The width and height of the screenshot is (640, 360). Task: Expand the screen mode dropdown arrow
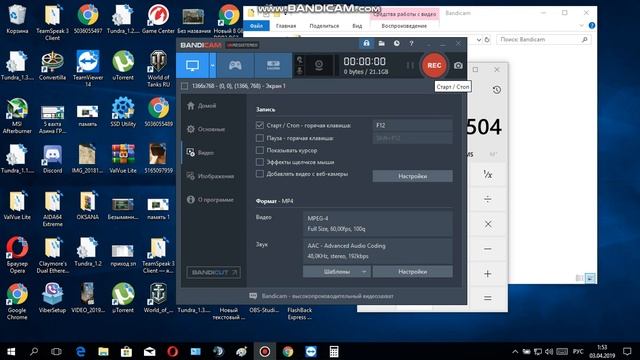point(212,65)
